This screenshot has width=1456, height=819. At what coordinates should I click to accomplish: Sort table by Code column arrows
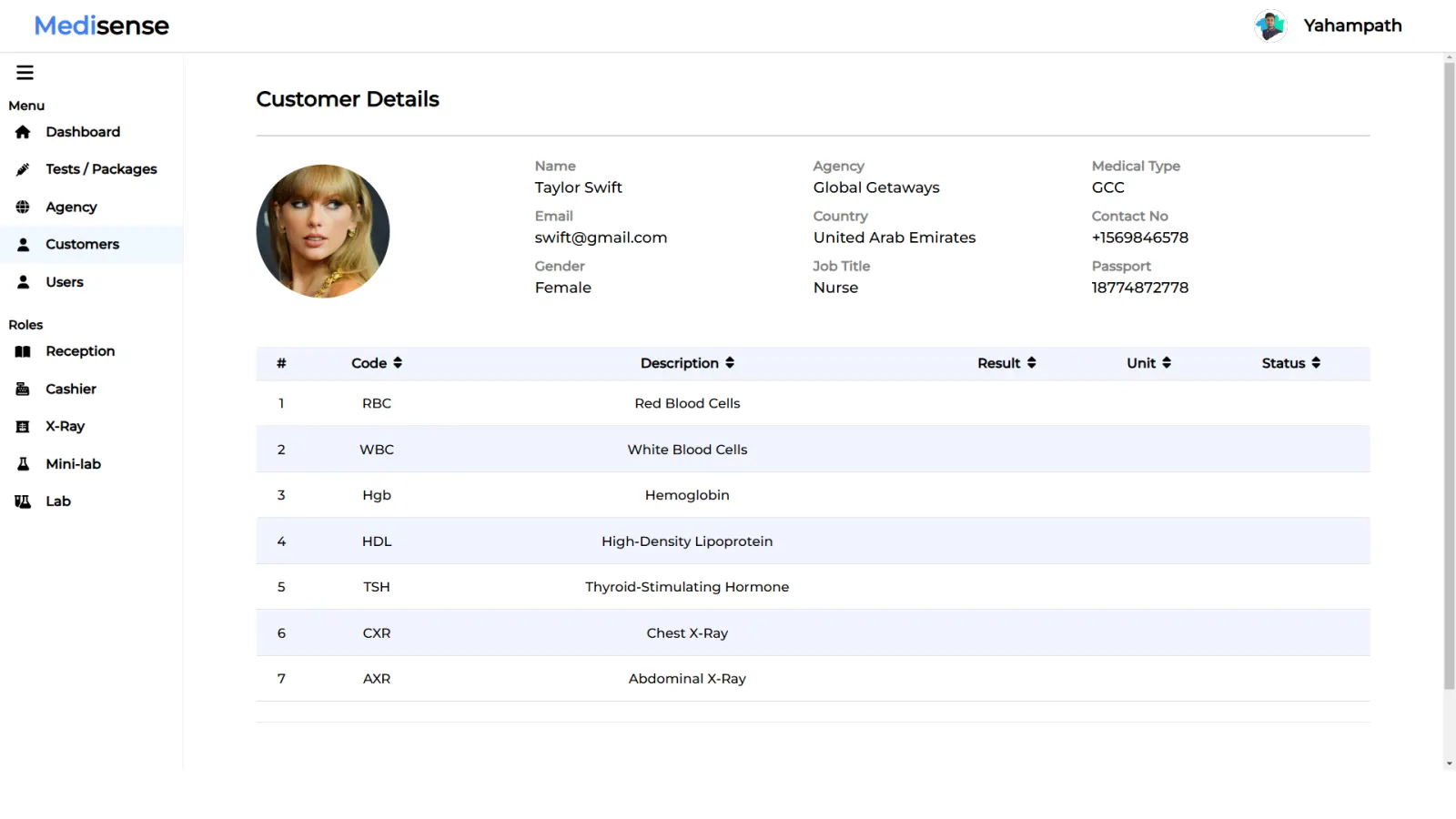[x=398, y=363]
